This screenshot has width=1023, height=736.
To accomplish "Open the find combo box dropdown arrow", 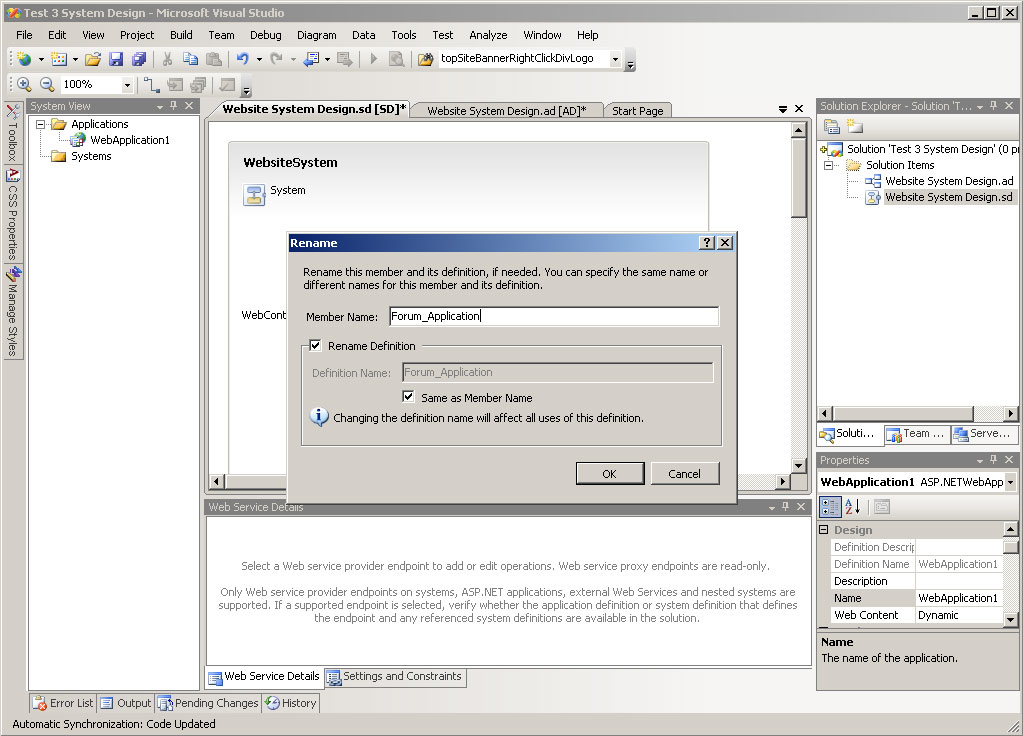I will (x=615, y=59).
